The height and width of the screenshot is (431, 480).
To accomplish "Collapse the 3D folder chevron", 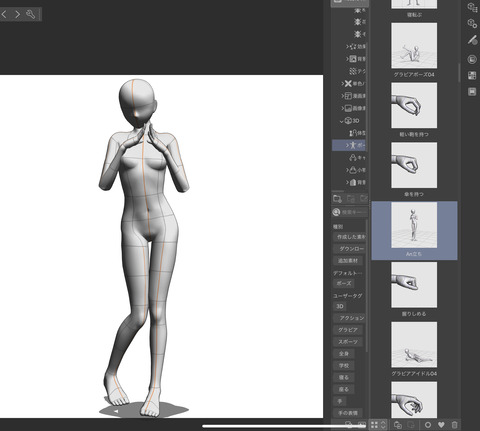I will point(341,121).
